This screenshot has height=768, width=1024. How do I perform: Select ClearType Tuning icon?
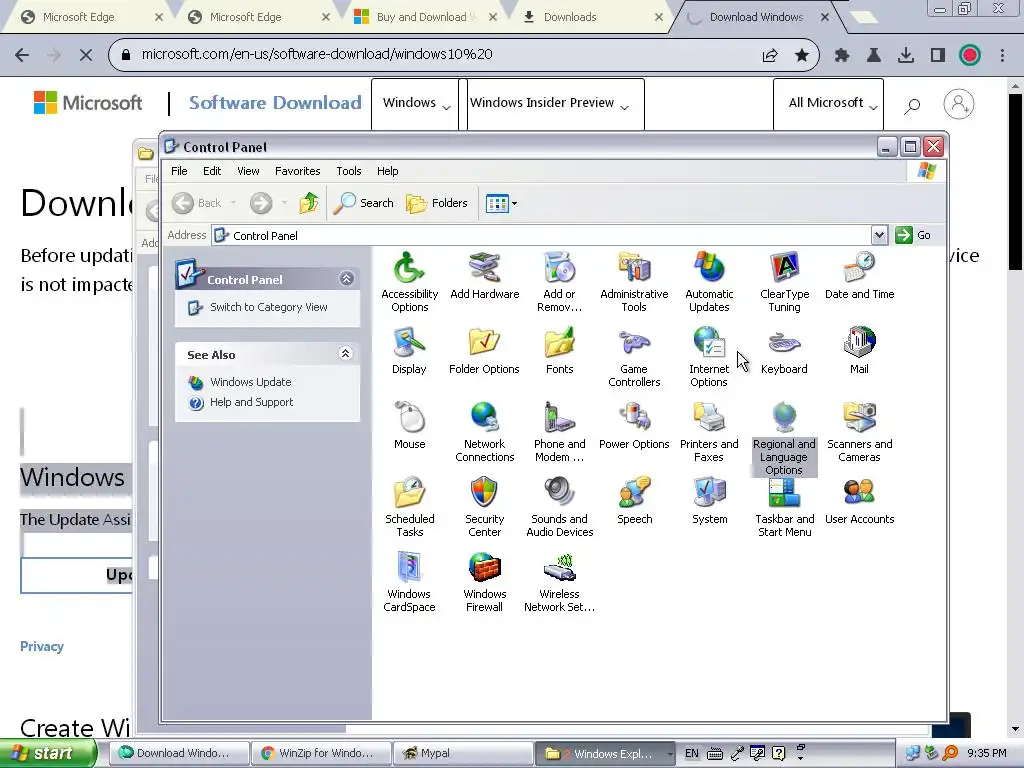[784, 283]
